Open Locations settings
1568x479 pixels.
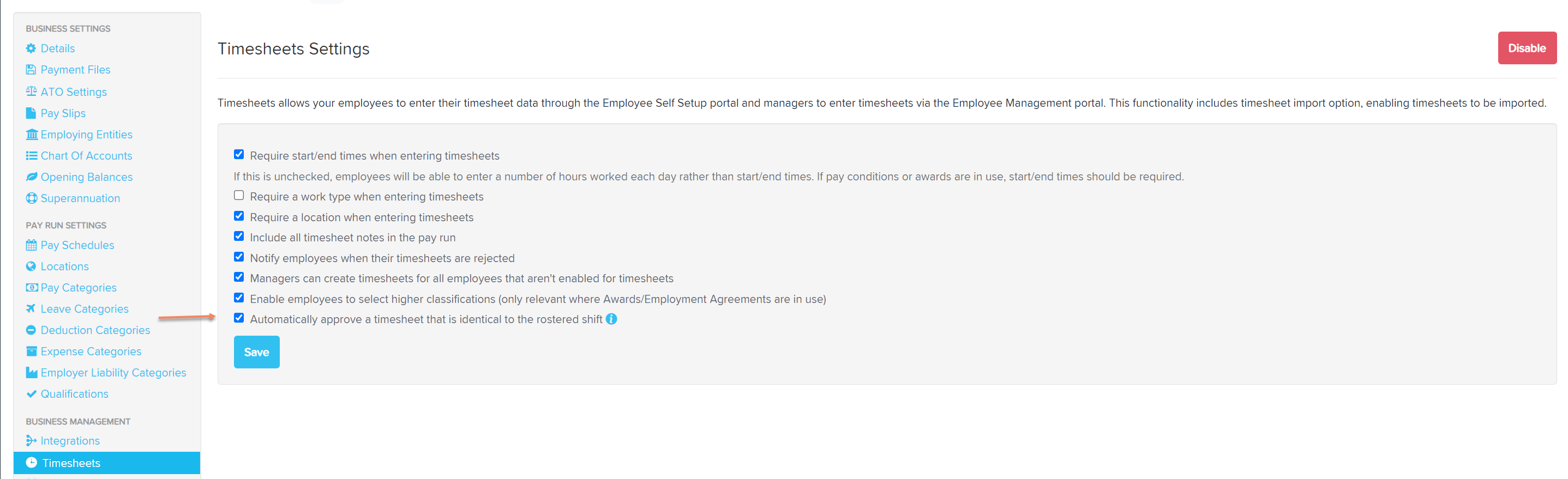coord(64,266)
